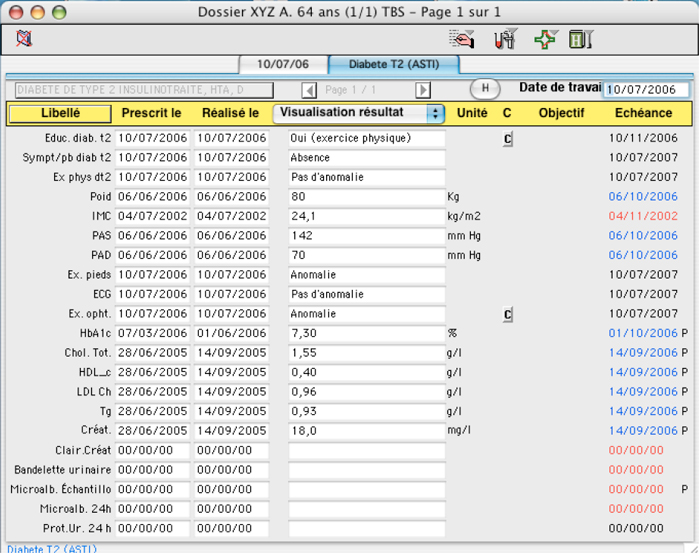Open the Visualisation résultat dropdown

[x=358, y=113]
